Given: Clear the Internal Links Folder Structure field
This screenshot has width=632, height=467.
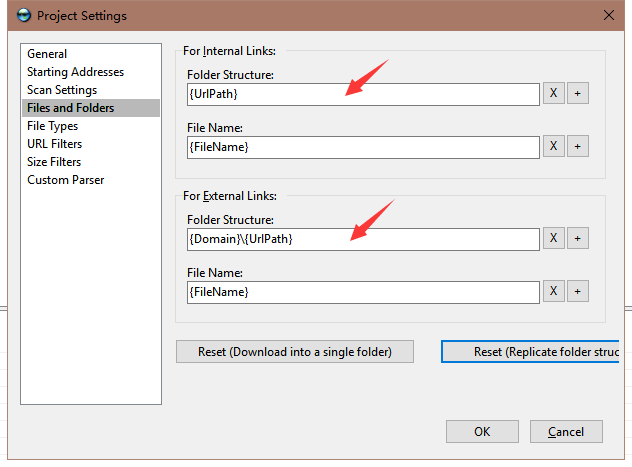Looking at the screenshot, I should tap(553, 93).
